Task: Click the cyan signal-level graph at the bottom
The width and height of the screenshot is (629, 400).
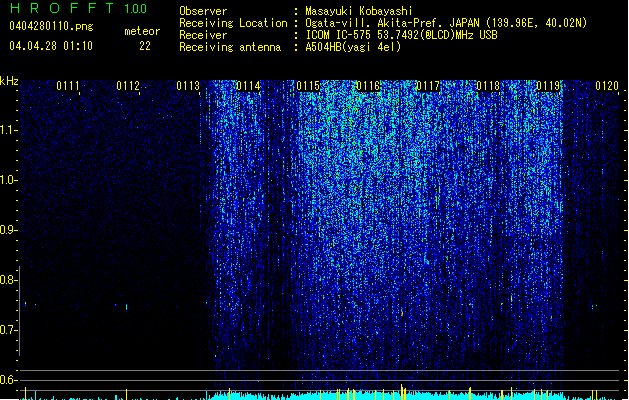Action: pos(321,395)
